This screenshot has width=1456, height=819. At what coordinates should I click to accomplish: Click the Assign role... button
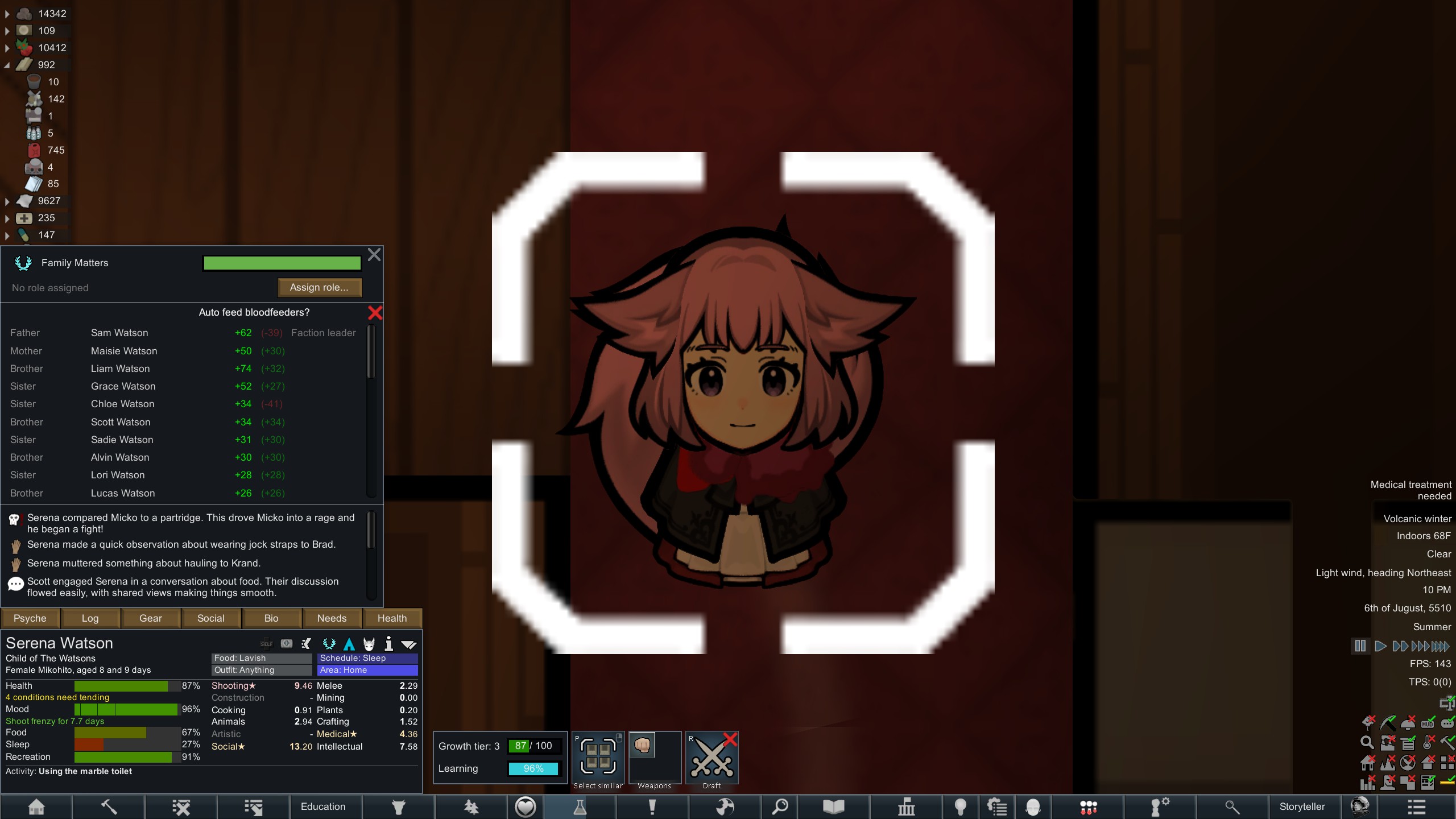(319, 288)
